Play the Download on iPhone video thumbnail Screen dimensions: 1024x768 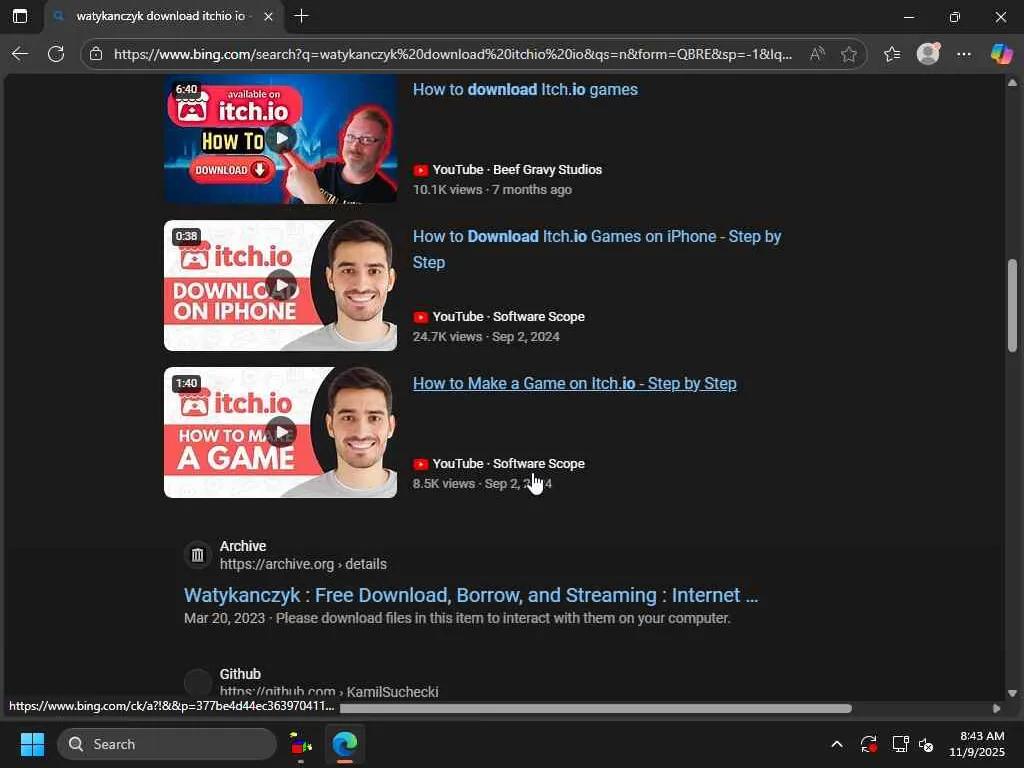pyautogui.click(x=280, y=285)
